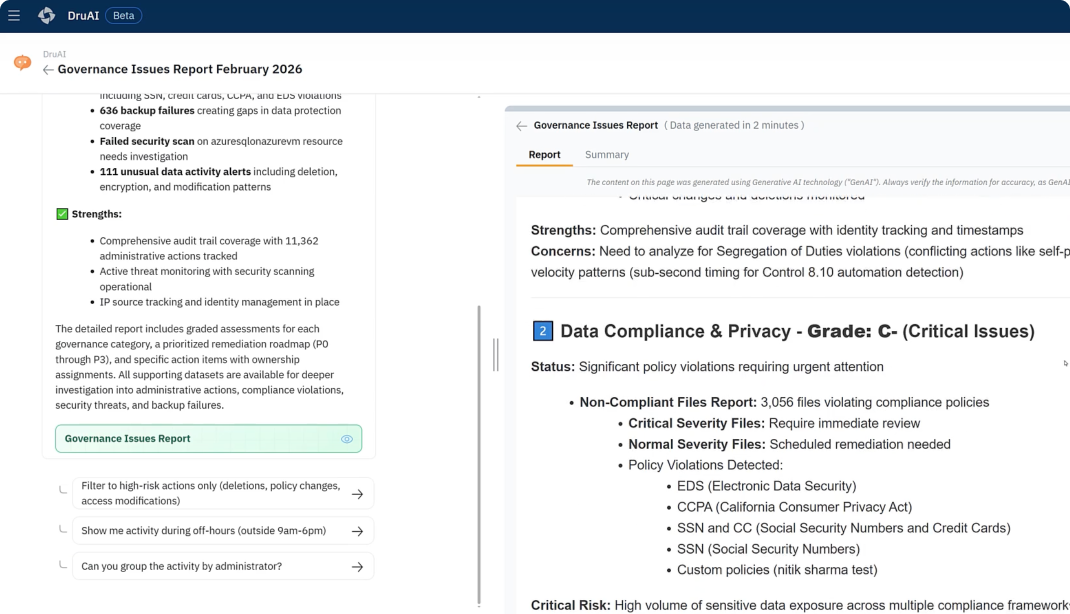Switch to the Summary tab
Viewport: 1070px width, 614px height.
(x=606, y=155)
